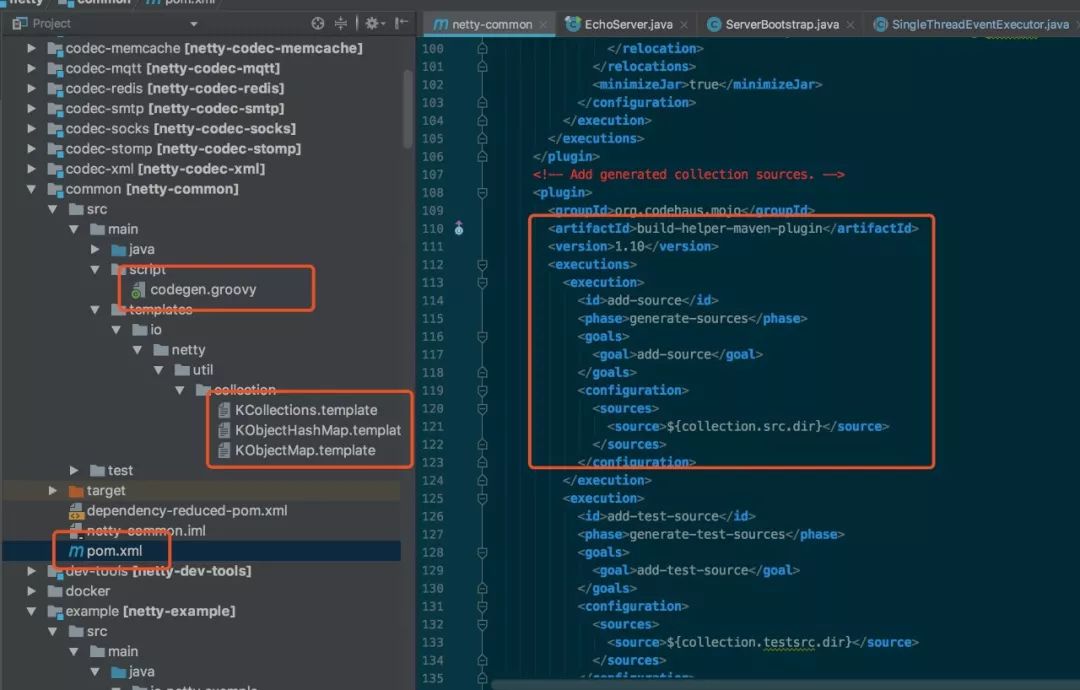Viewport: 1080px width, 690px height.
Task: Close the EchoServer.java tab
Action: [x=684, y=25]
